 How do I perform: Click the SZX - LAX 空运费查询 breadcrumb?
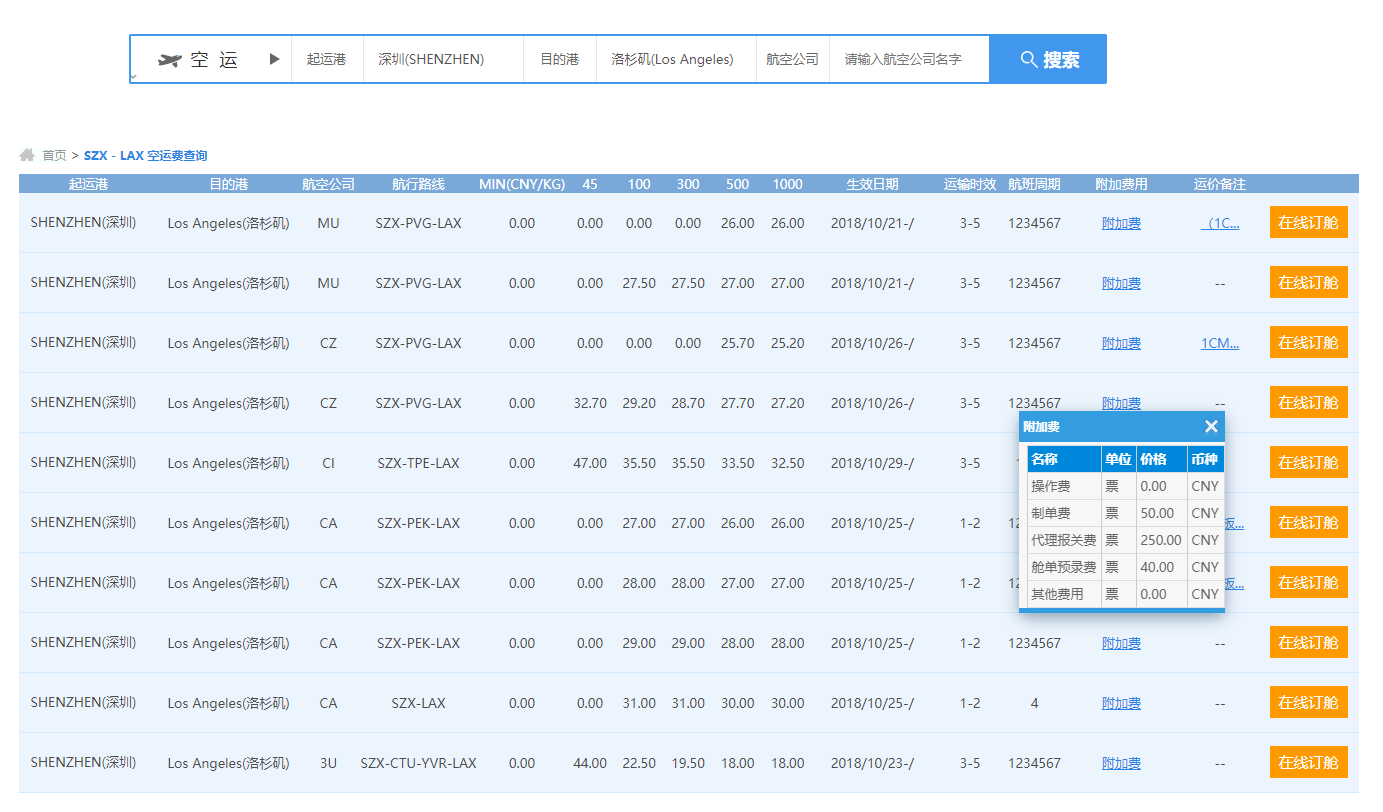[146, 155]
